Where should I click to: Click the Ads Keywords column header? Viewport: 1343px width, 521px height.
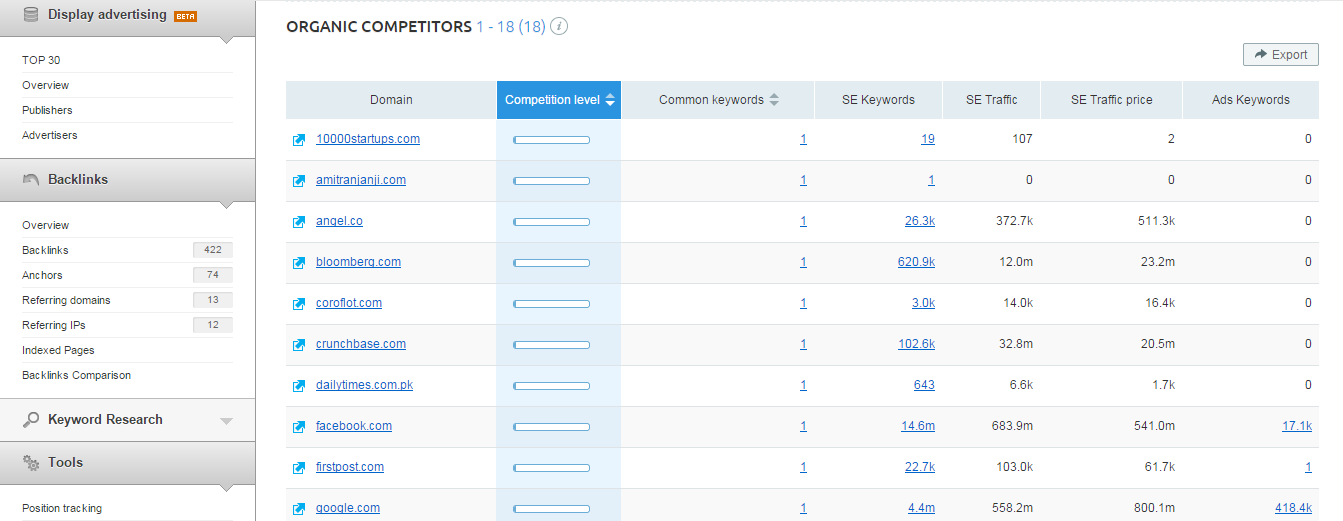(1251, 100)
